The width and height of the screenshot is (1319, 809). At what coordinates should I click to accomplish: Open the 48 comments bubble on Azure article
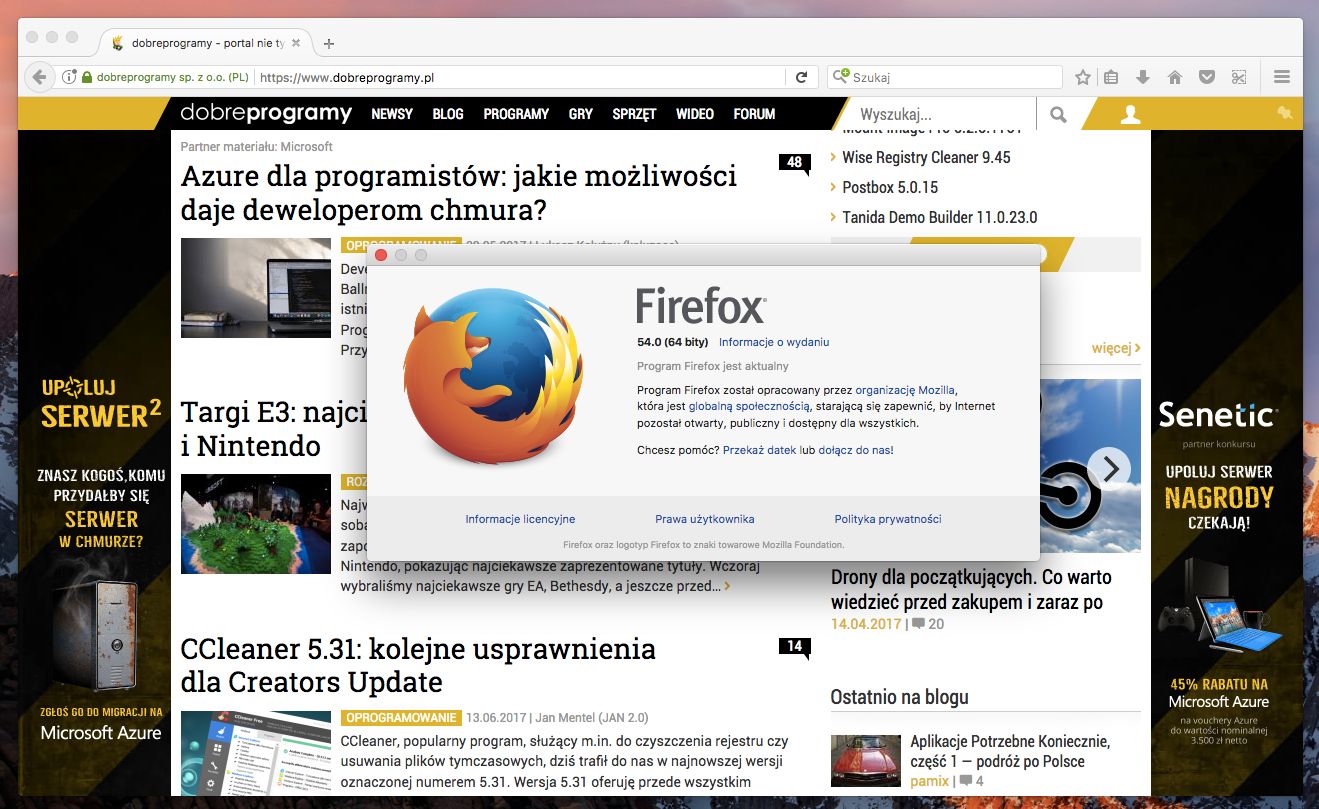tap(795, 163)
